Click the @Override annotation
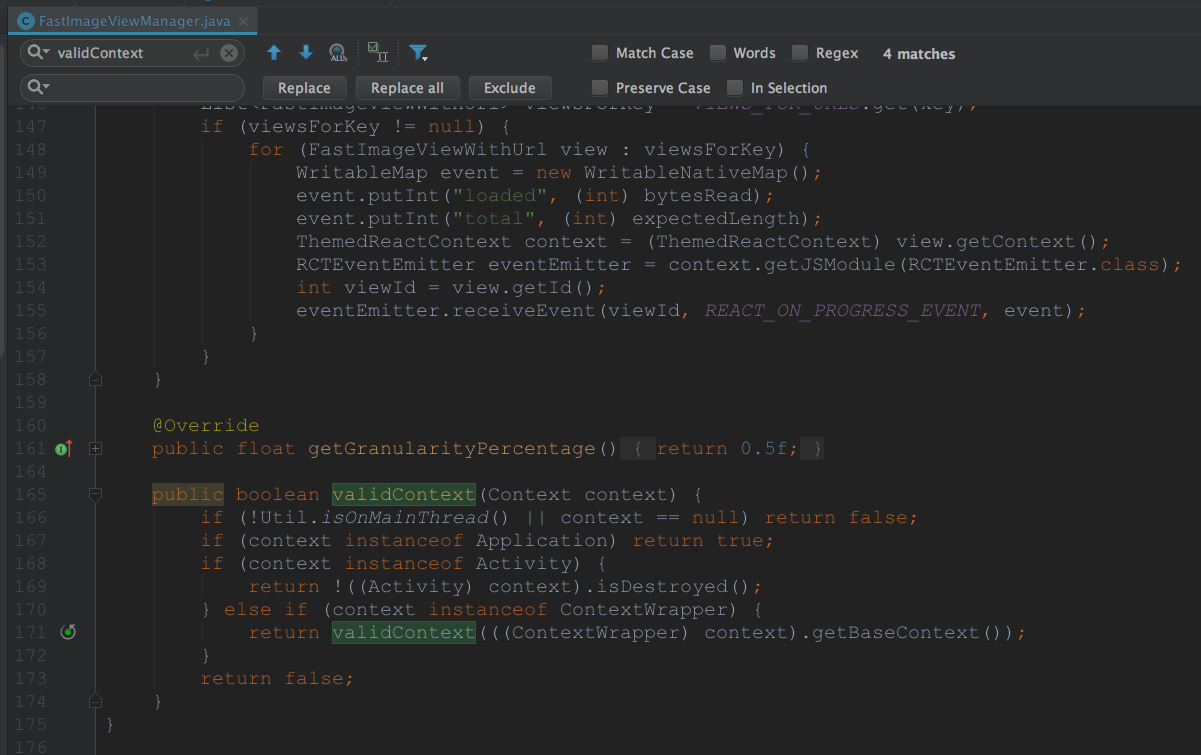1201x755 pixels. point(206,426)
